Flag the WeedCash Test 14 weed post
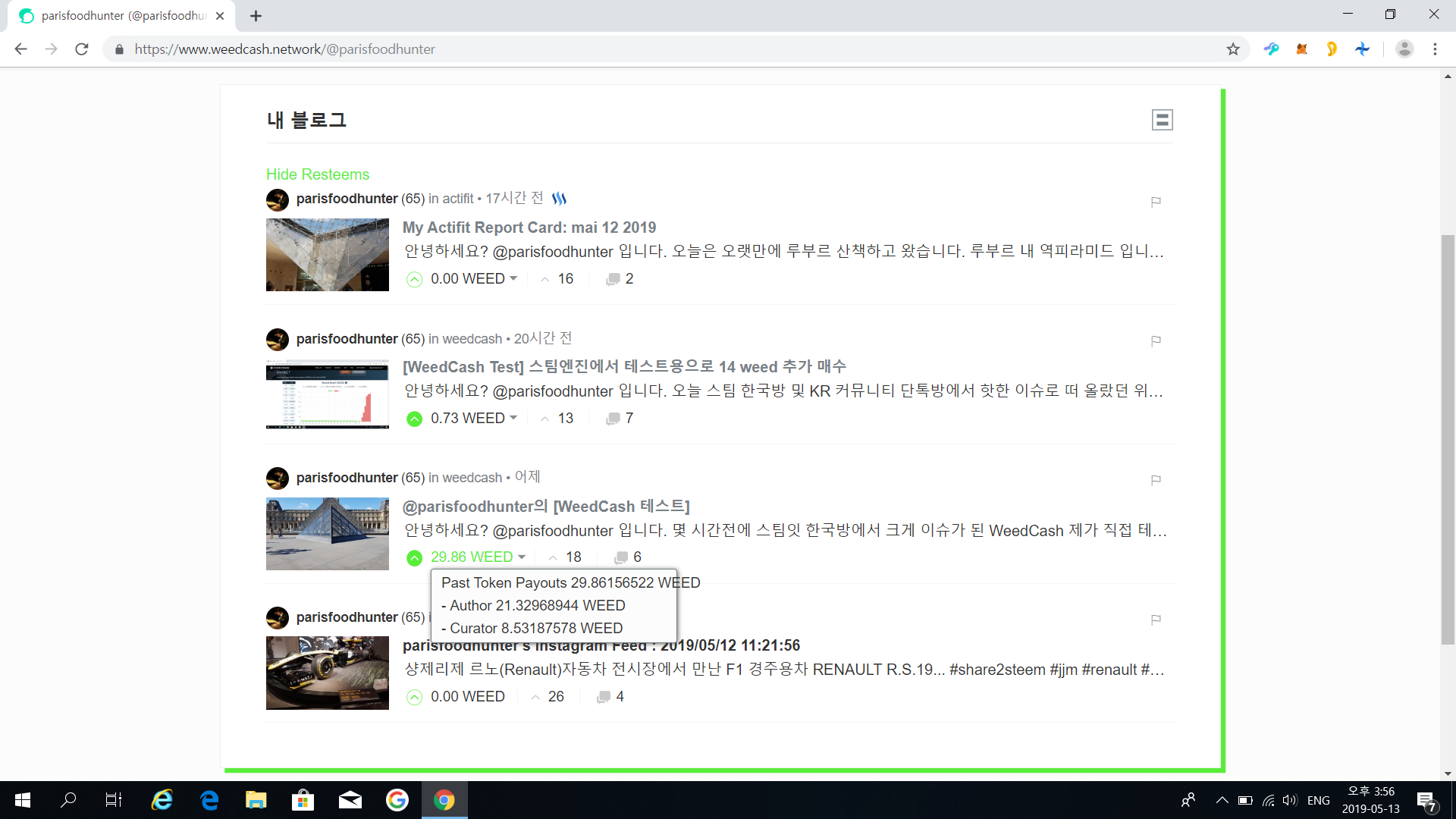 point(1156,341)
